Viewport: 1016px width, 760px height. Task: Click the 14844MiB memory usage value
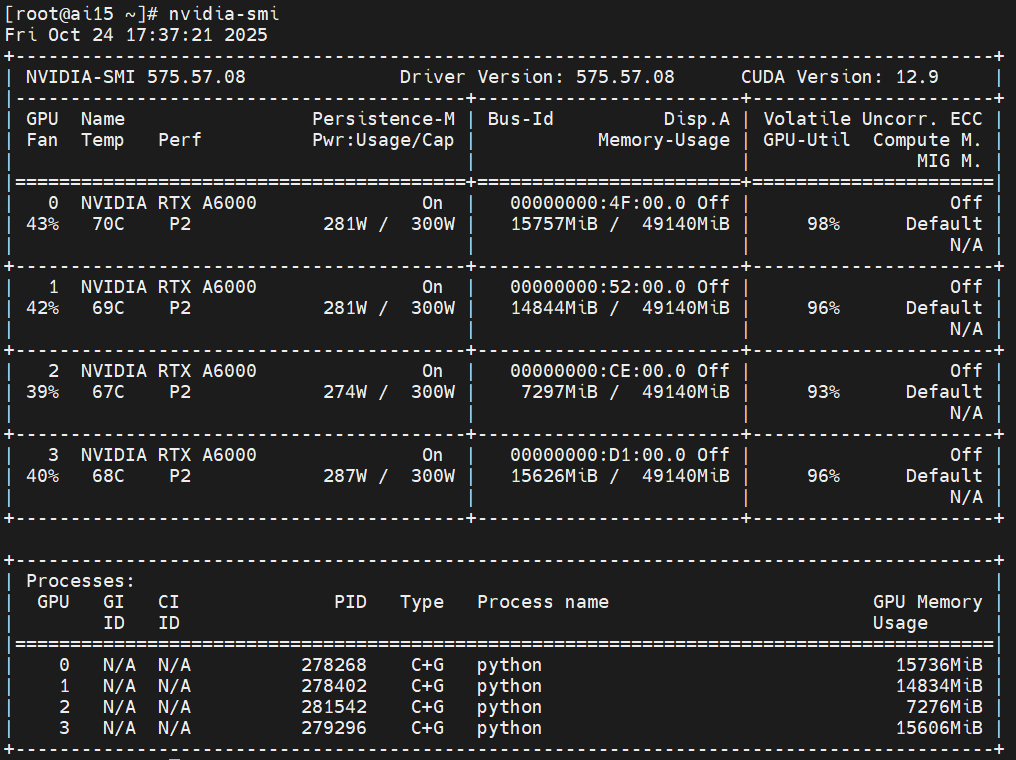pyautogui.click(x=554, y=308)
